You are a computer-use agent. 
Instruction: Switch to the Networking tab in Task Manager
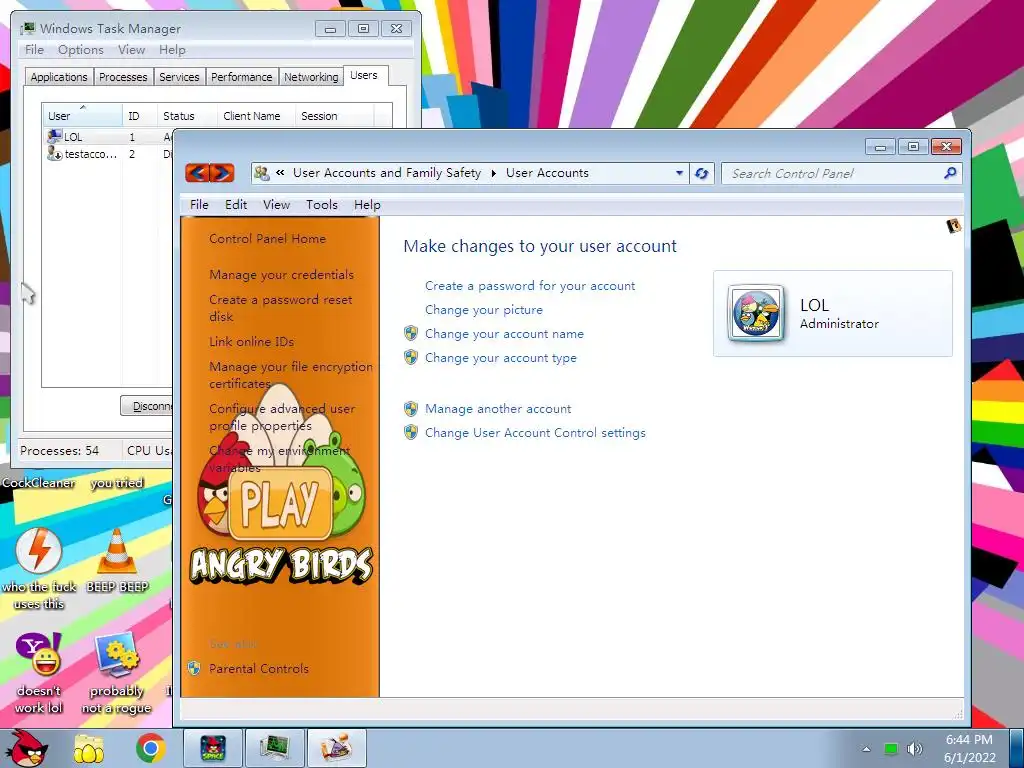point(311,77)
